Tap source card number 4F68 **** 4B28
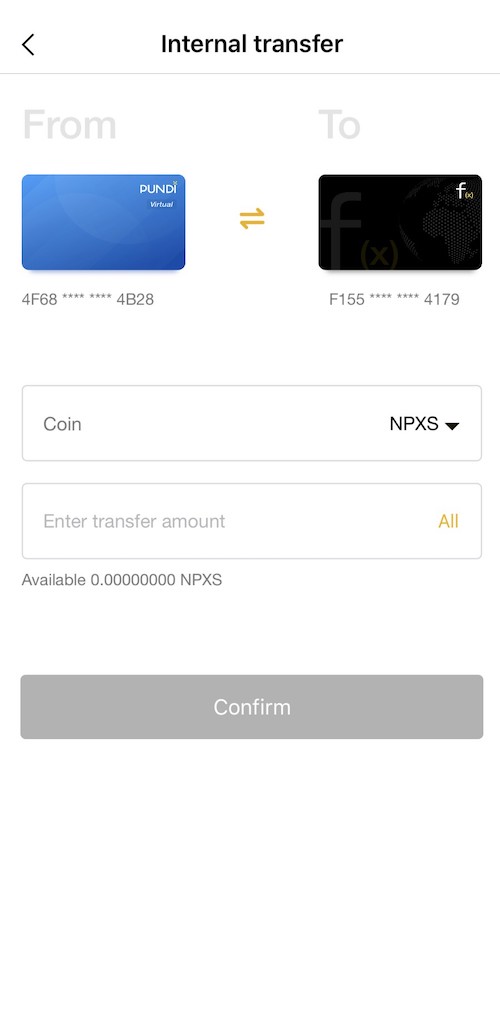500x1013 pixels. 88,299
